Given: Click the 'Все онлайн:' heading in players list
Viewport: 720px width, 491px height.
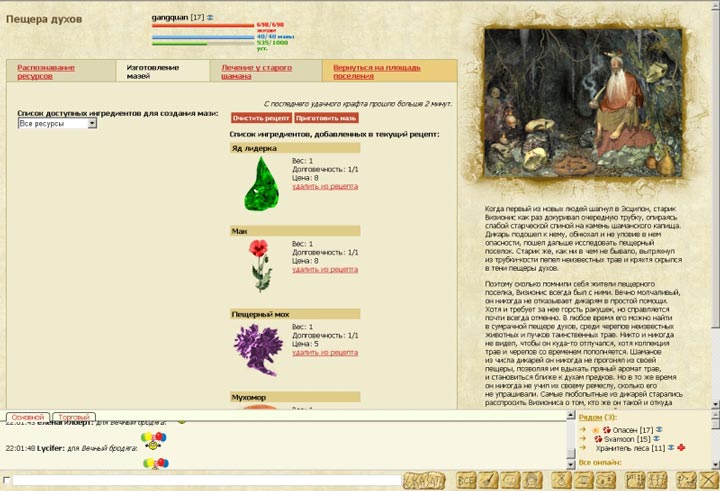Looking at the screenshot, I should click(x=600, y=463).
